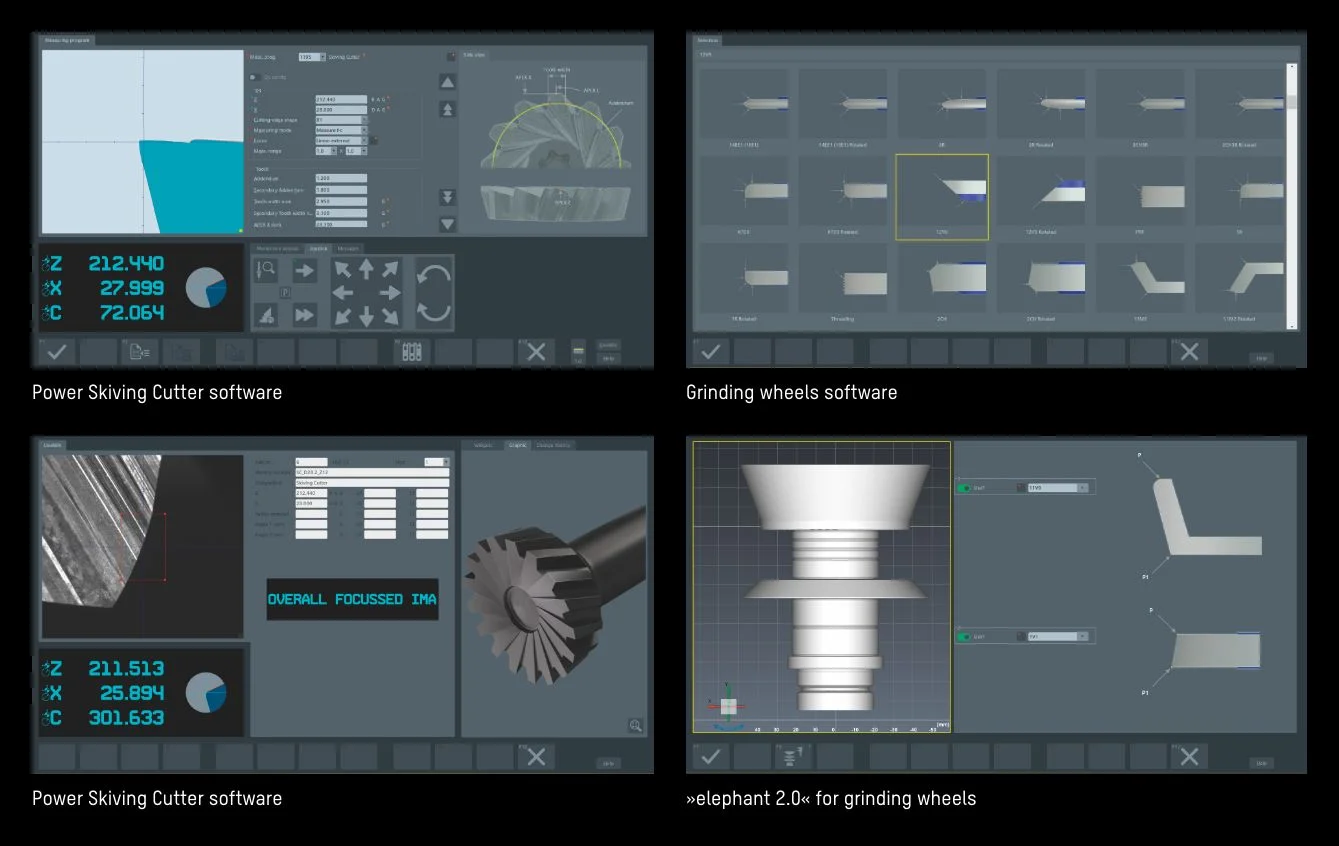Image resolution: width=1339 pixels, height=846 pixels.
Task: Switch to the Messages tab beside Joystick
Action: tap(349, 248)
